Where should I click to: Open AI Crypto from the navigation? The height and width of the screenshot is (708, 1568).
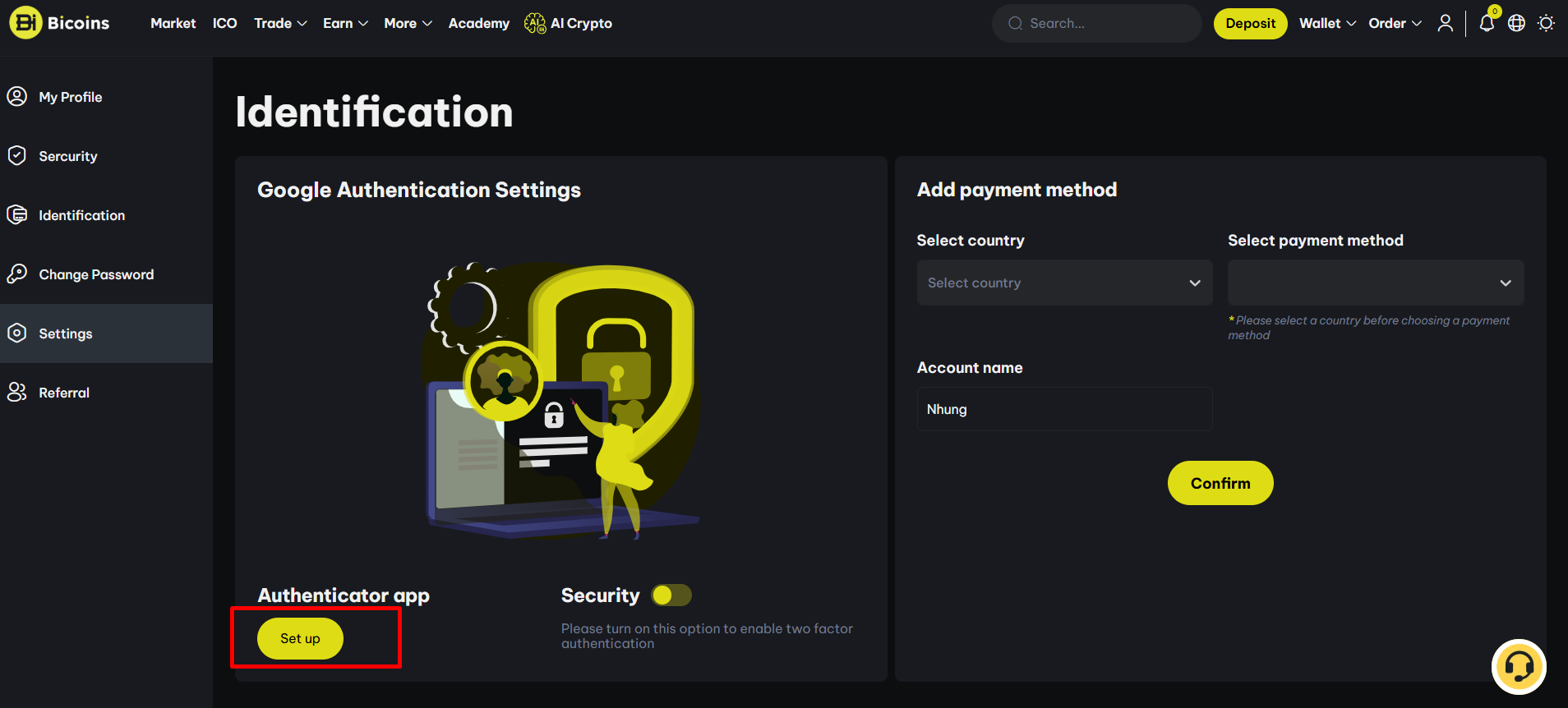coord(581,23)
